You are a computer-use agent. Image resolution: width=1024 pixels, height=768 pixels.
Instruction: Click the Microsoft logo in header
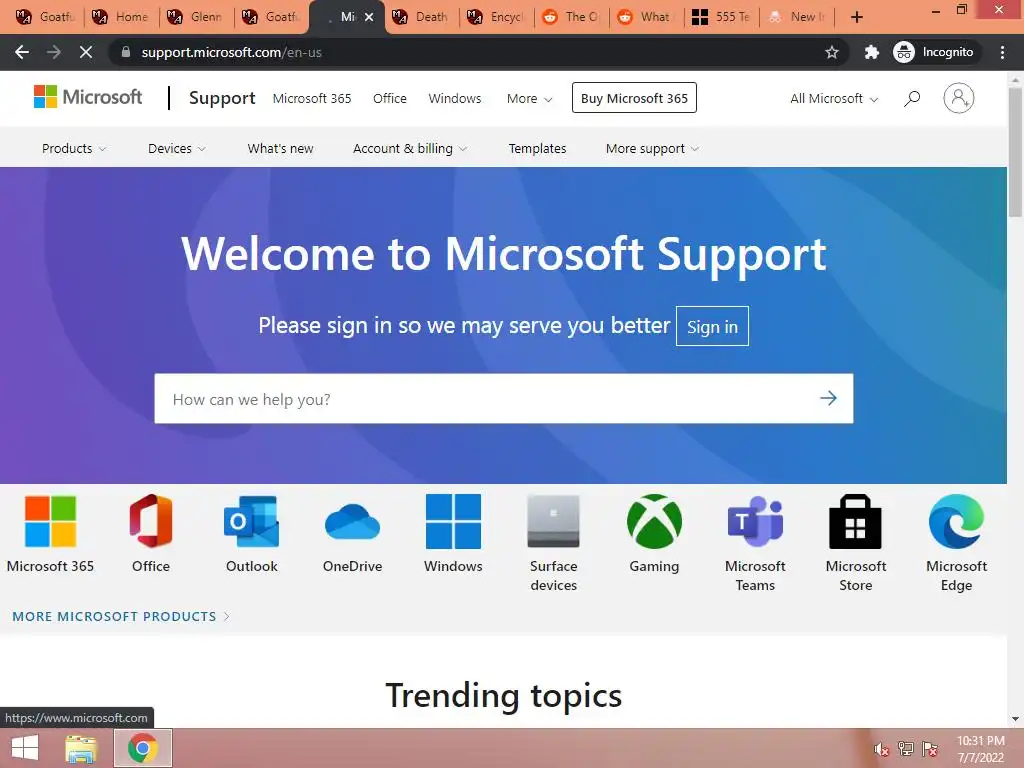tap(88, 97)
